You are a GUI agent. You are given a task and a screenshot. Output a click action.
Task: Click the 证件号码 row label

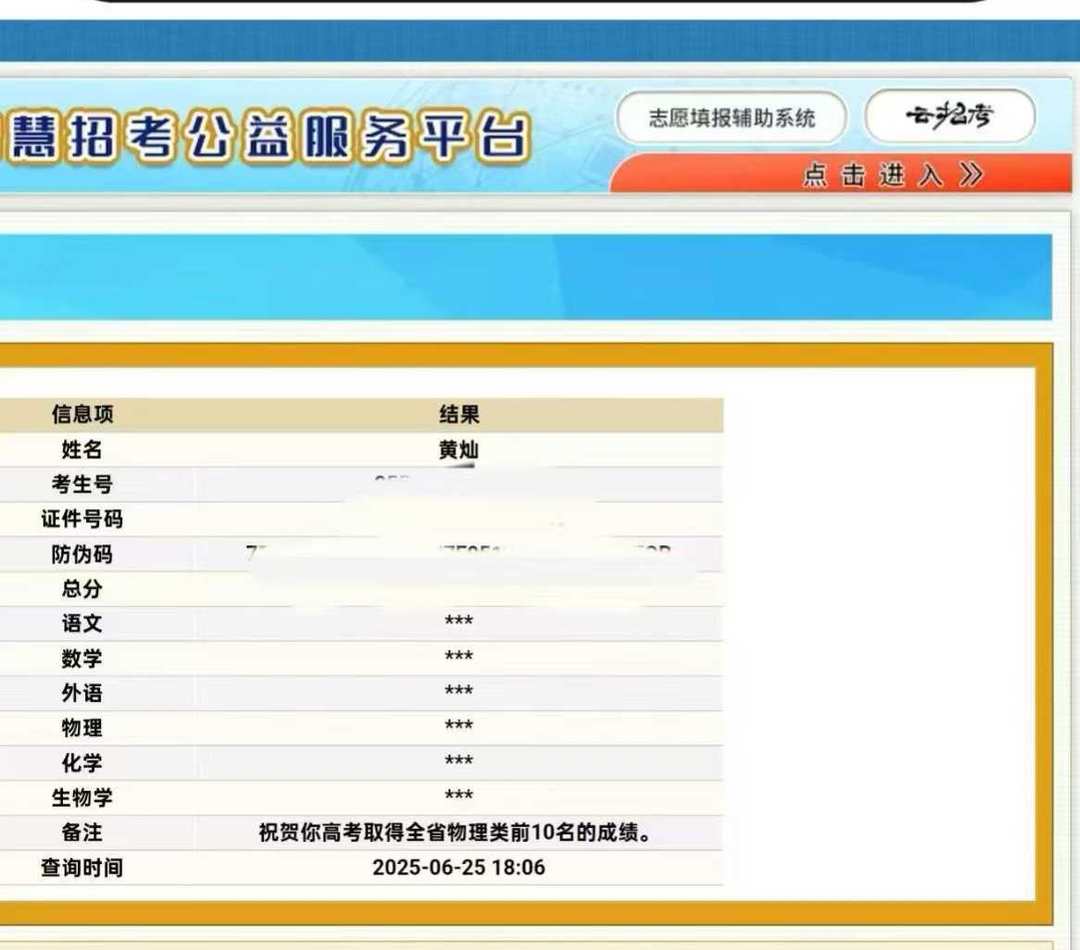click(x=82, y=519)
